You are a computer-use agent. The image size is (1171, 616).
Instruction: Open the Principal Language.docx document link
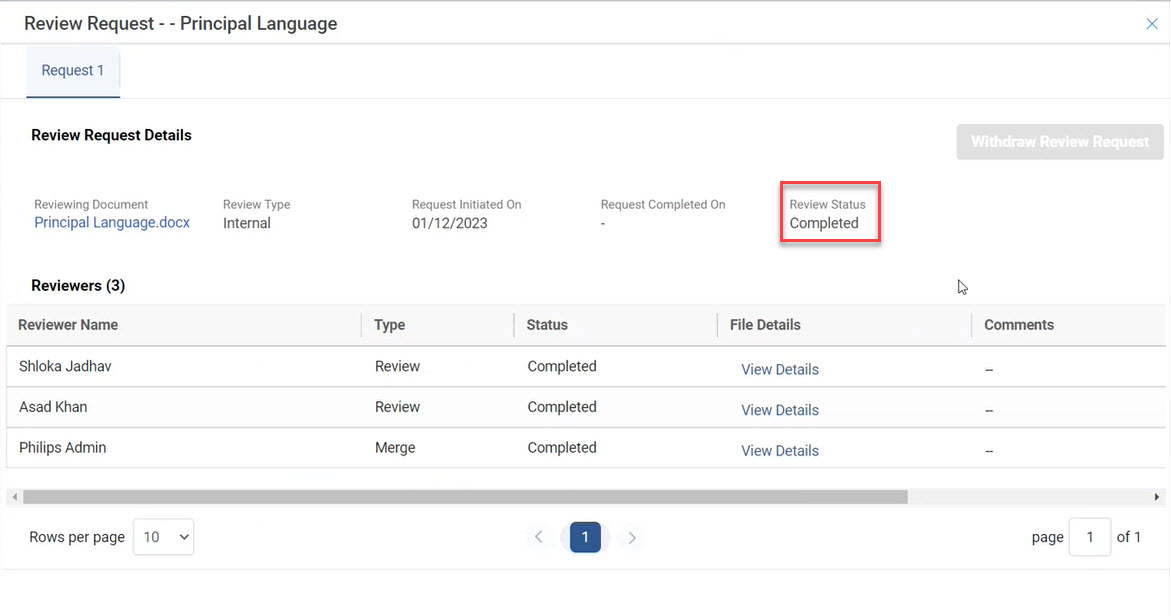pyautogui.click(x=112, y=223)
